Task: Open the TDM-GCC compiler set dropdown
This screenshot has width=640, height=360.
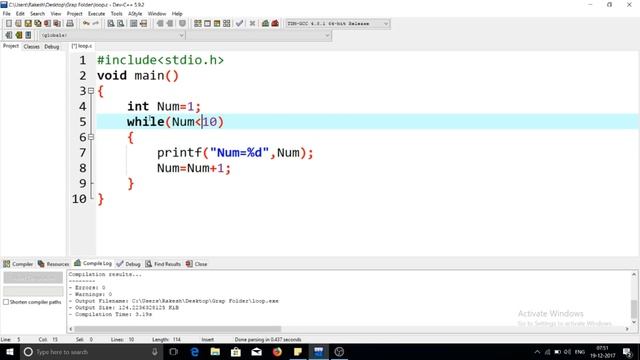Action: click(338, 24)
